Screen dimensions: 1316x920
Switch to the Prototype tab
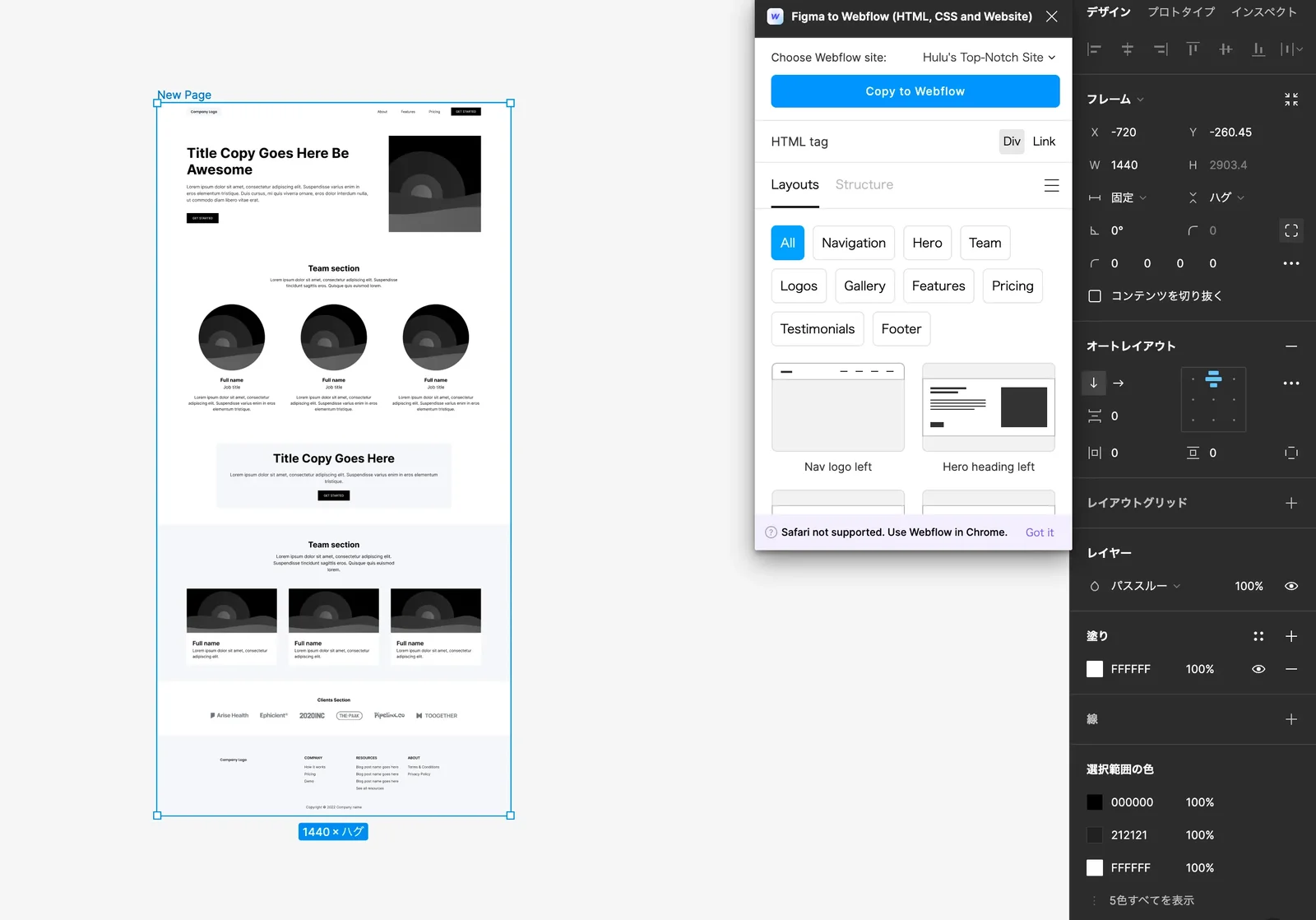(x=1181, y=12)
